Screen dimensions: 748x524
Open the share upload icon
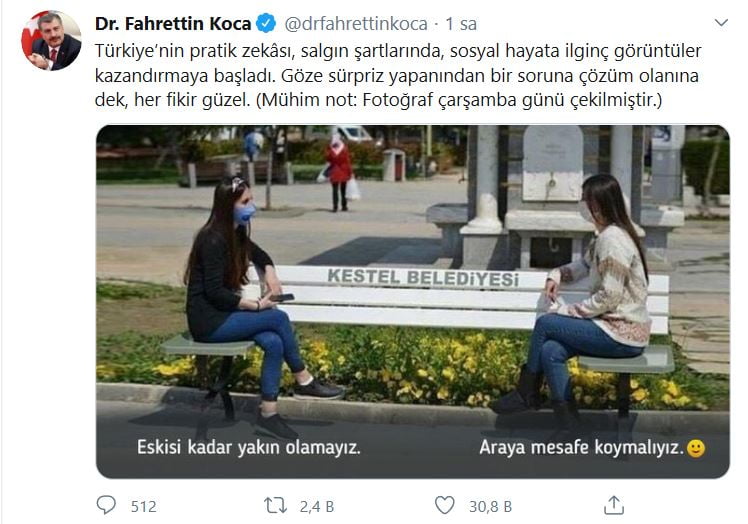click(614, 505)
